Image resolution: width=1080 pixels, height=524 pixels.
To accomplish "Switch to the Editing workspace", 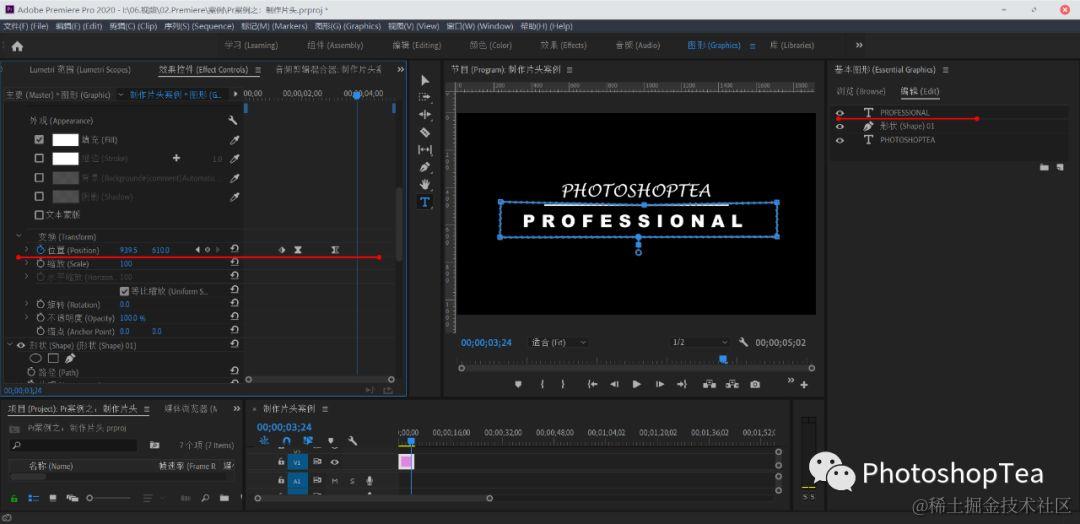I will pos(417,45).
